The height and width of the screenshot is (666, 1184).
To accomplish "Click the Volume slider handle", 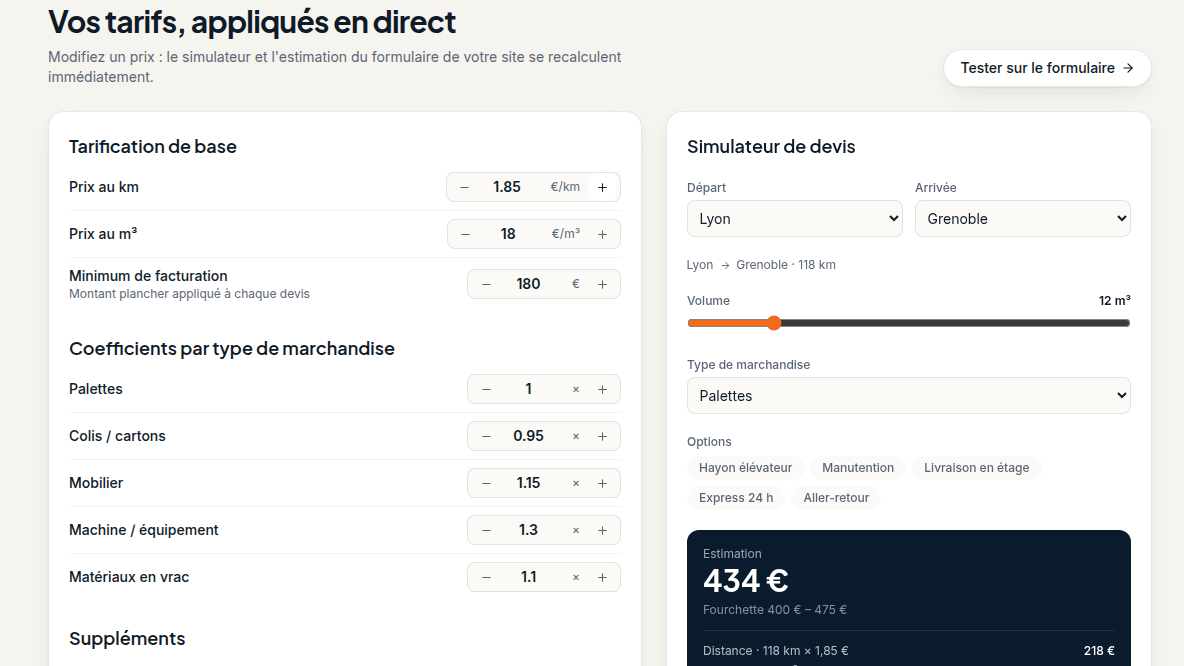I will (774, 323).
